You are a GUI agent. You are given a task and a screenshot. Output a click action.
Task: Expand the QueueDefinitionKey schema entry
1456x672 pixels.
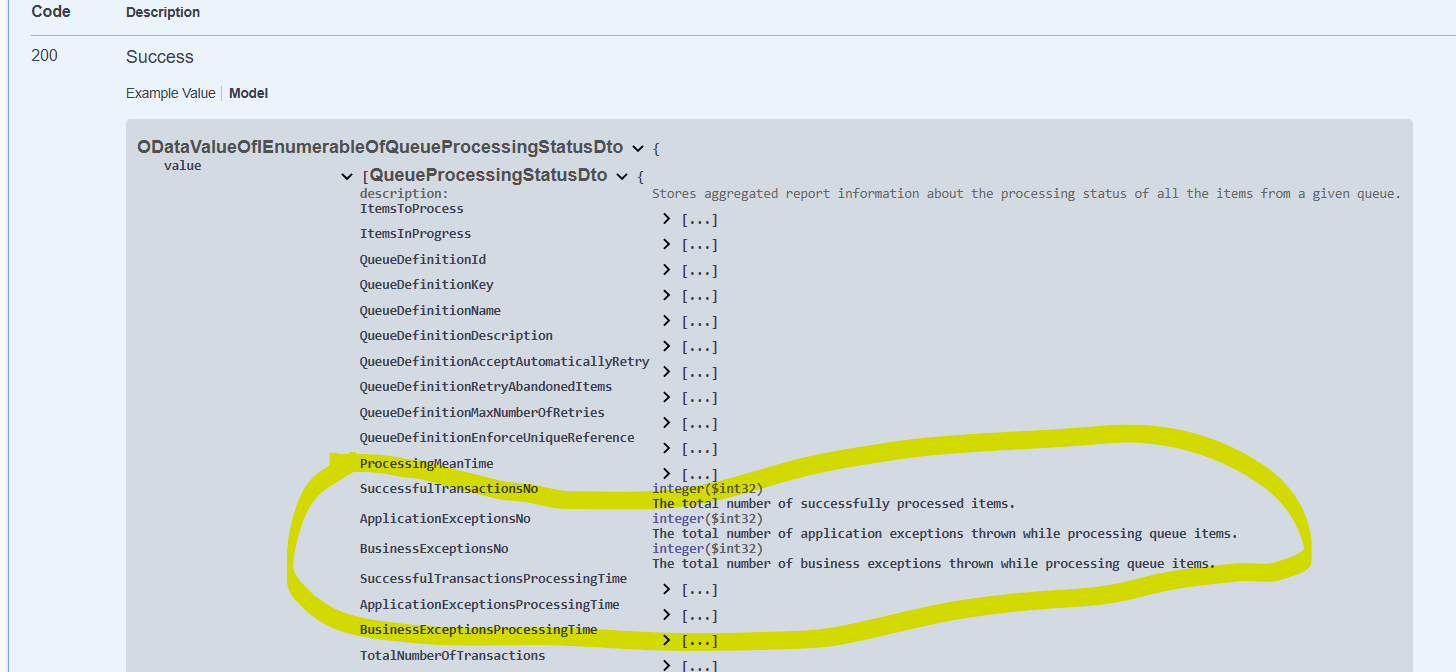pos(665,295)
